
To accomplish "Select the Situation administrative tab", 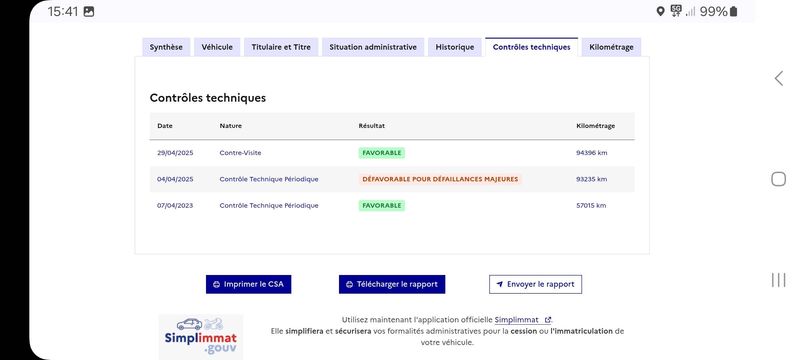I will click(373, 47).
